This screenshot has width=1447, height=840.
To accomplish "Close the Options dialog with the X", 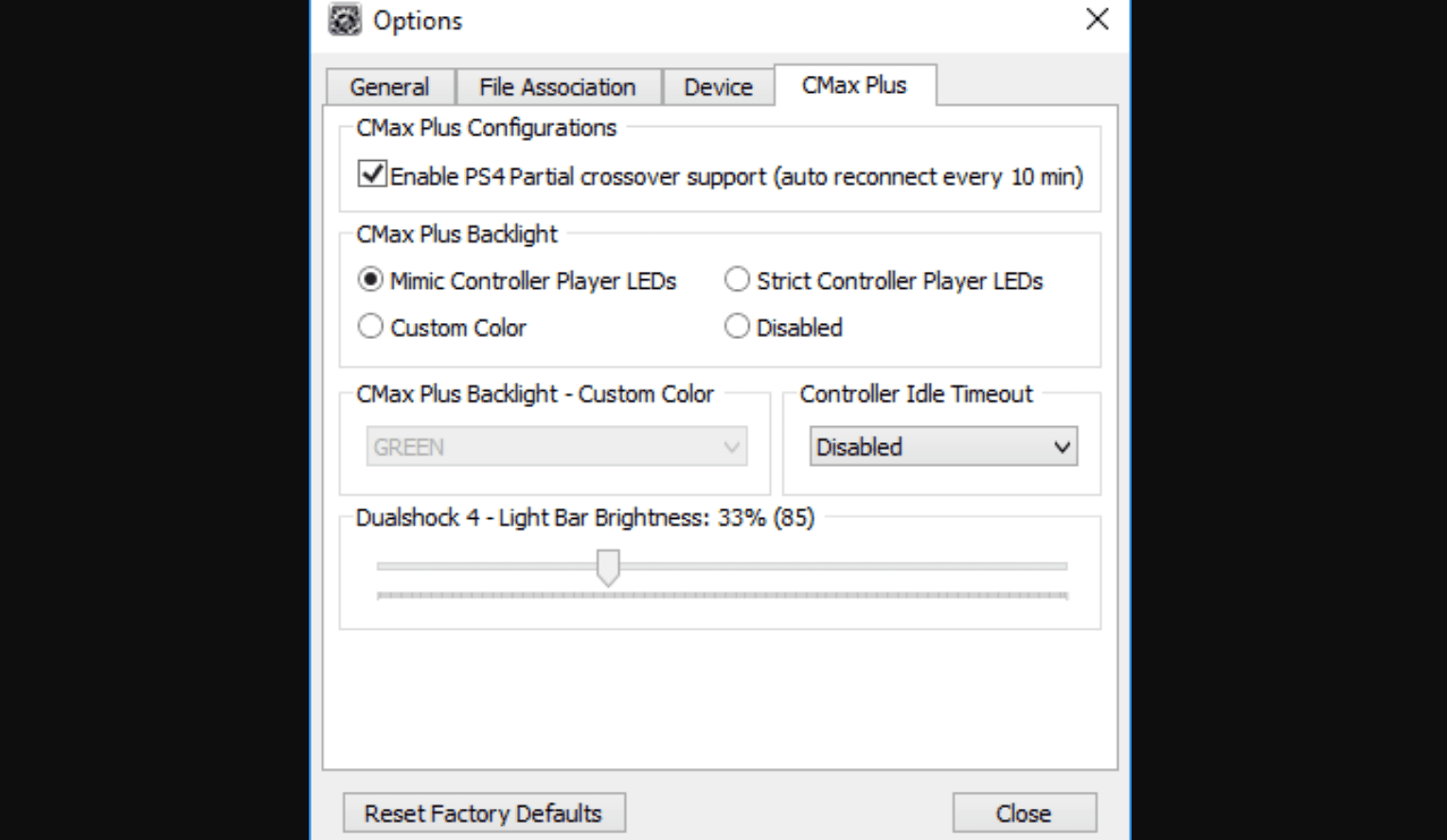I will [1097, 19].
